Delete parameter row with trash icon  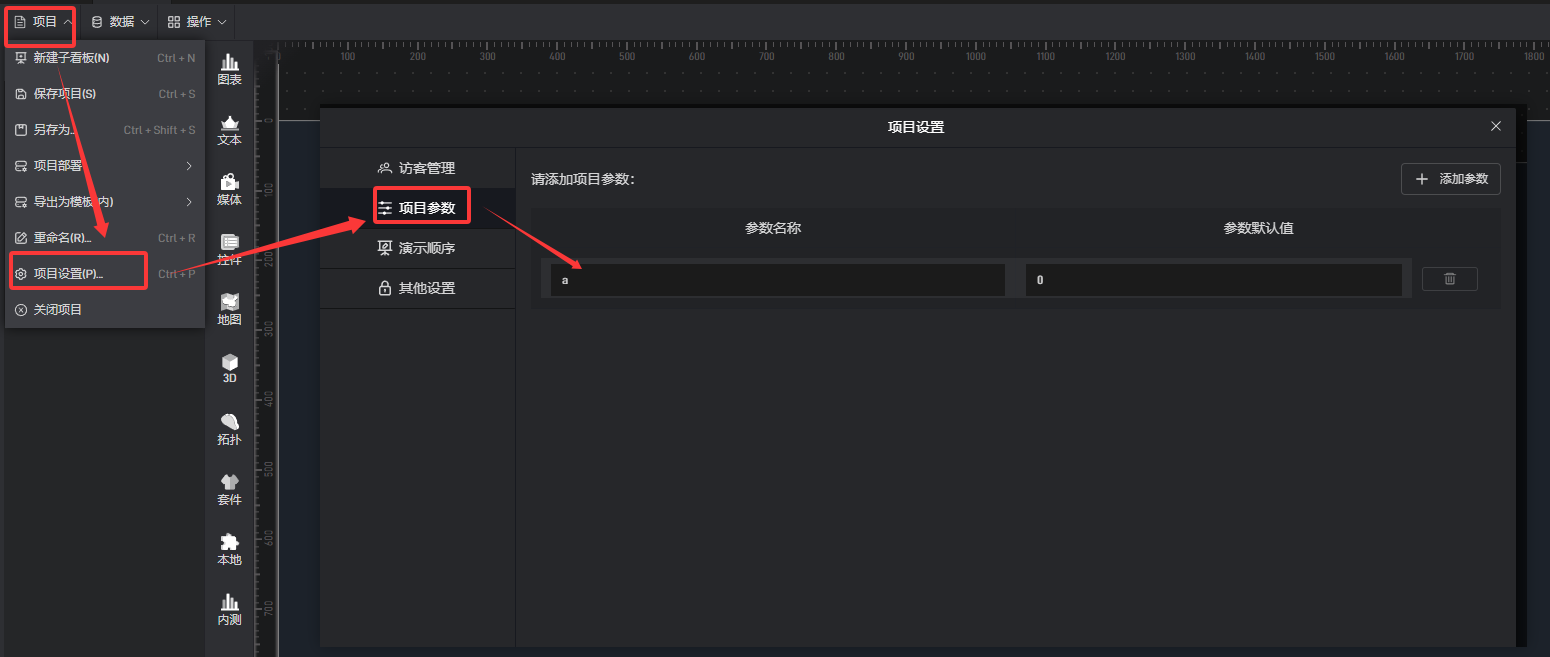(x=1449, y=279)
